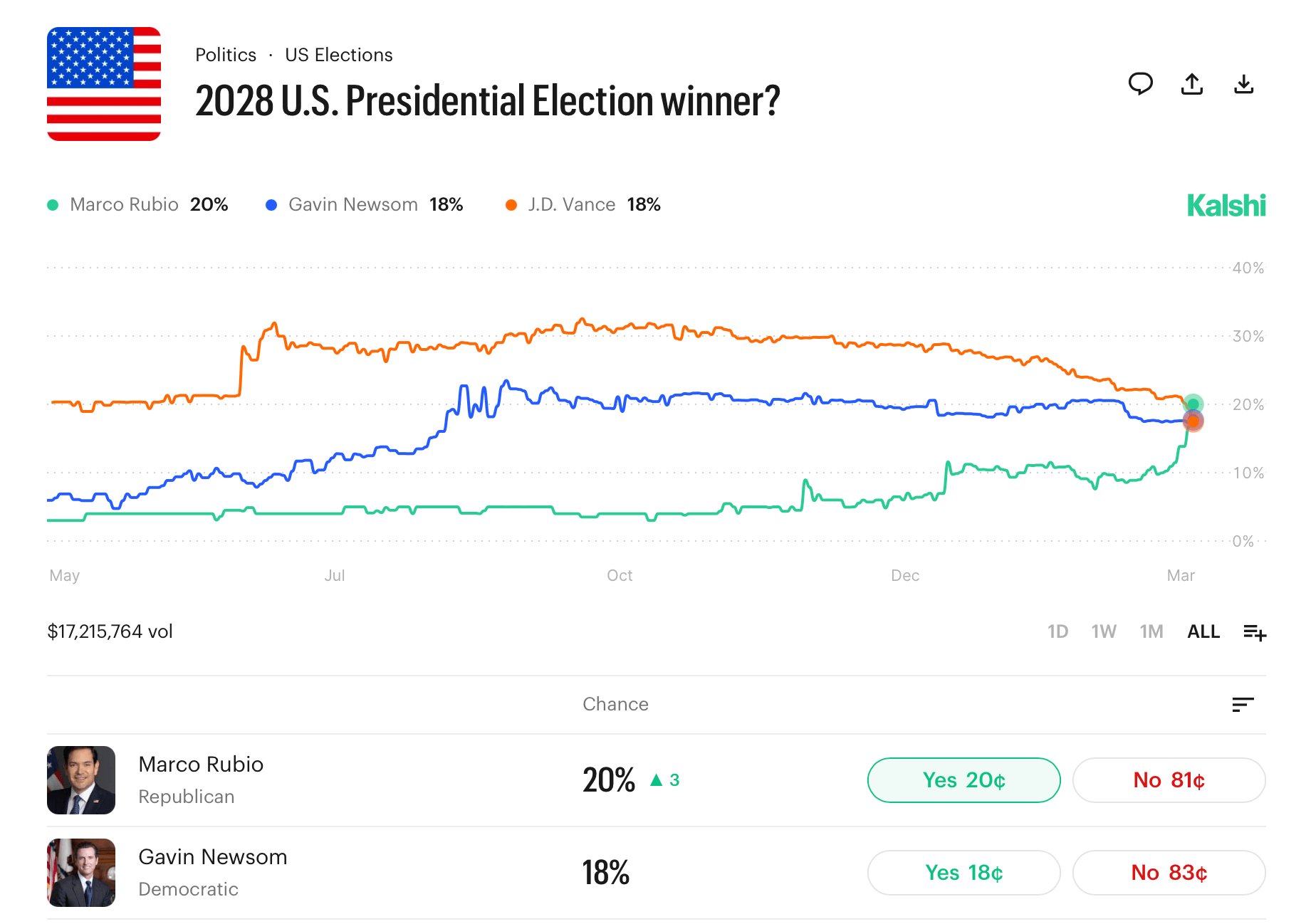Open the comments for this market
The height and width of the screenshot is (924, 1306).
coord(1141,84)
